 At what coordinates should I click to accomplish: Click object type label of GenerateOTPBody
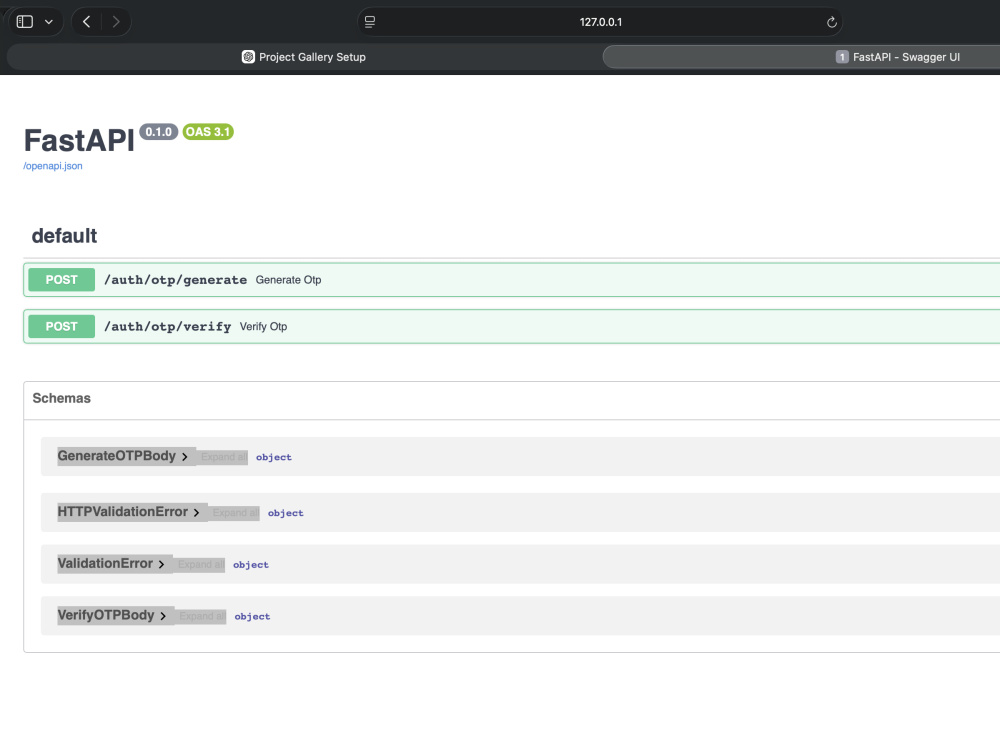click(274, 457)
